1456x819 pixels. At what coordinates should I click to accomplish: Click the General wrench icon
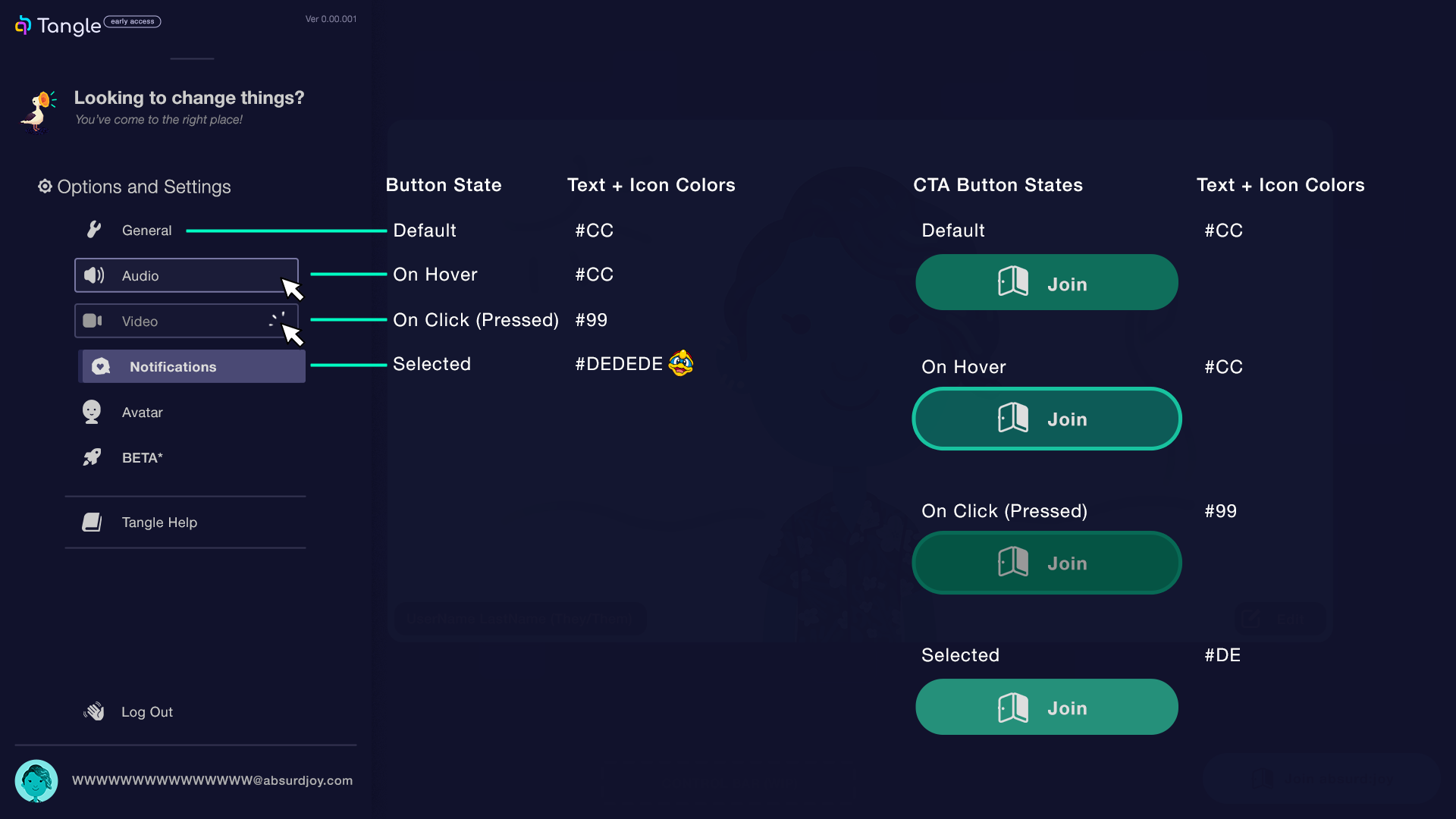[93, 229]
